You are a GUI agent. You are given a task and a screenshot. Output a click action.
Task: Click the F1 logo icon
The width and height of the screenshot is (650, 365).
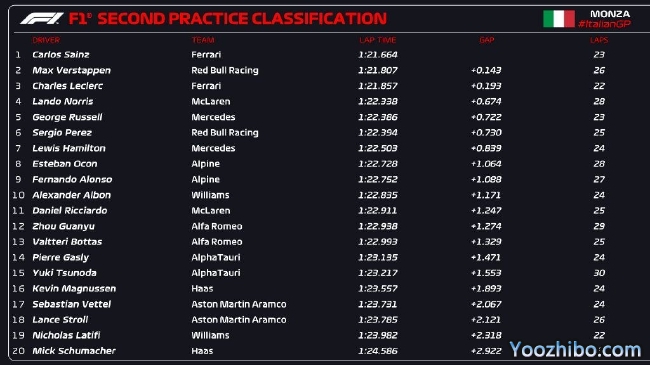tap(42, 19)
